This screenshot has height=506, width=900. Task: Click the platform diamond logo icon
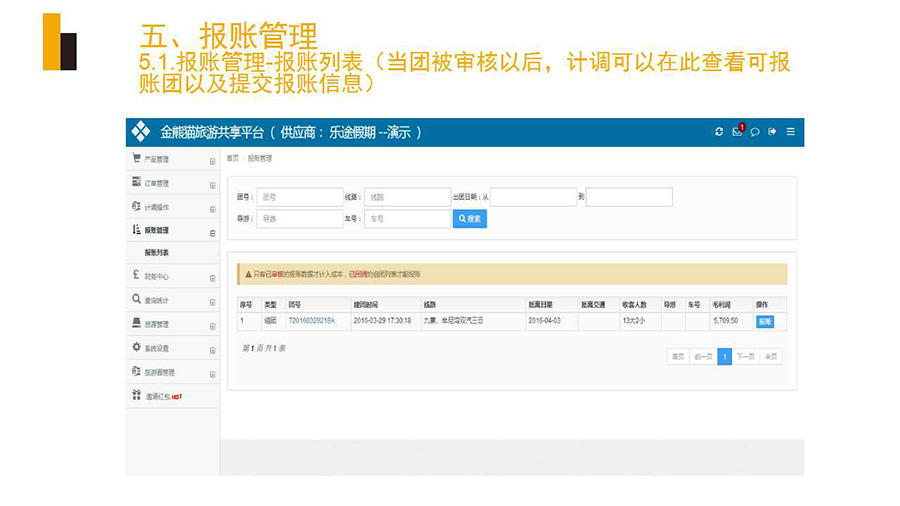[141, 132]
